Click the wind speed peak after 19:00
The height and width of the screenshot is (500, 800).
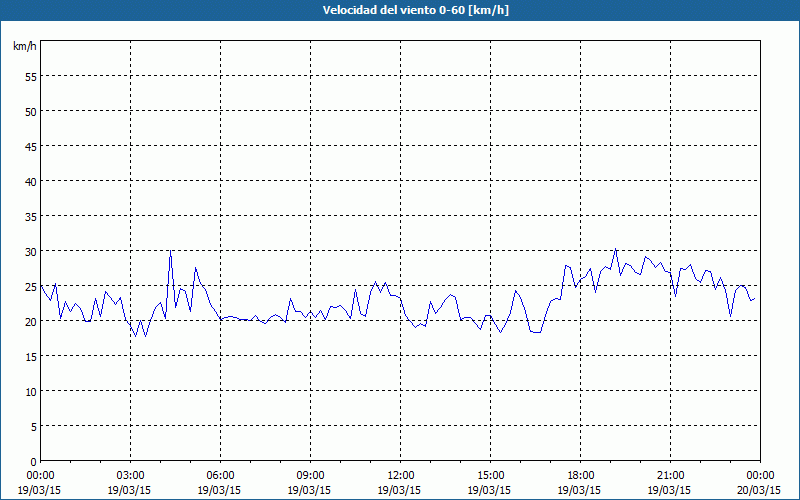(x=615, y=249)
